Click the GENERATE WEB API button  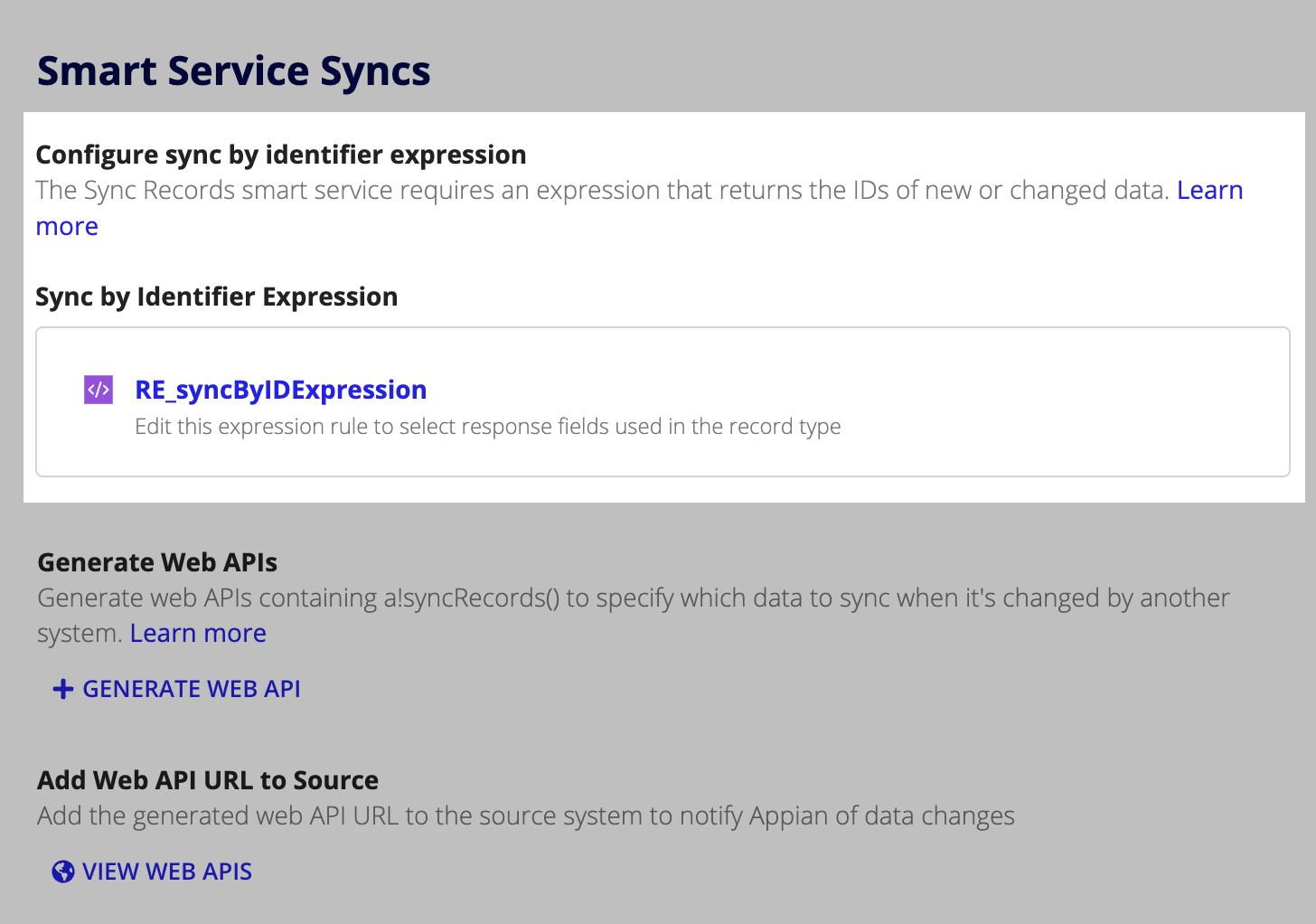tap(176, 689)
